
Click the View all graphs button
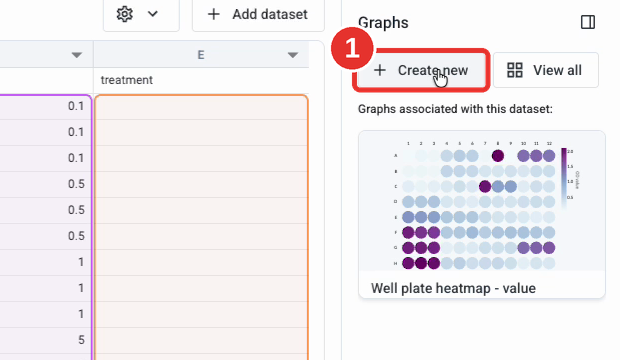[x=546, y=70]
